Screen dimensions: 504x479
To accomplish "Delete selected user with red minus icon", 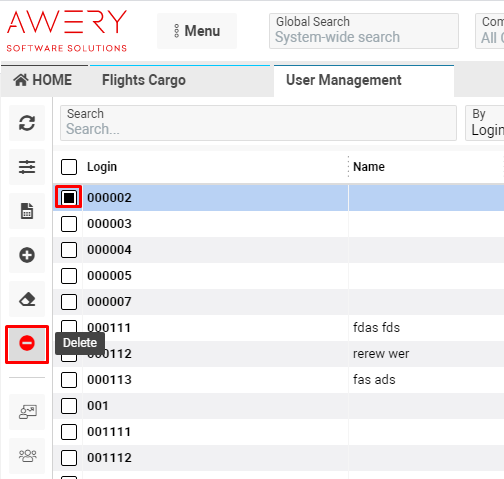I will pos(27,343).
